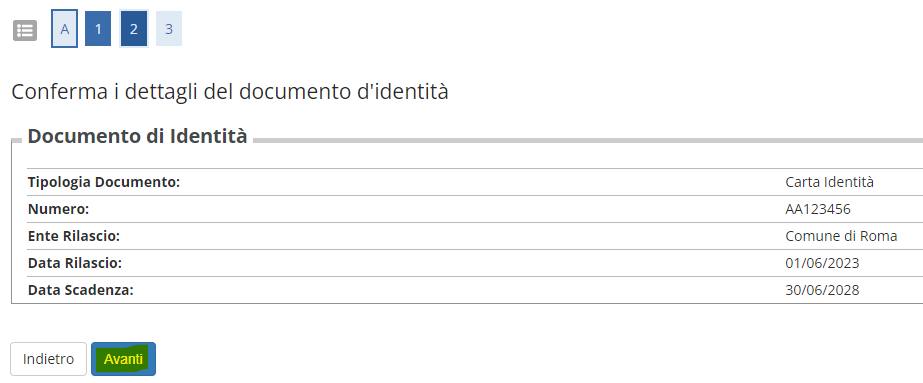Click the document number AA123456
Viewport: 923px width, 383px height.
point(818,209)
